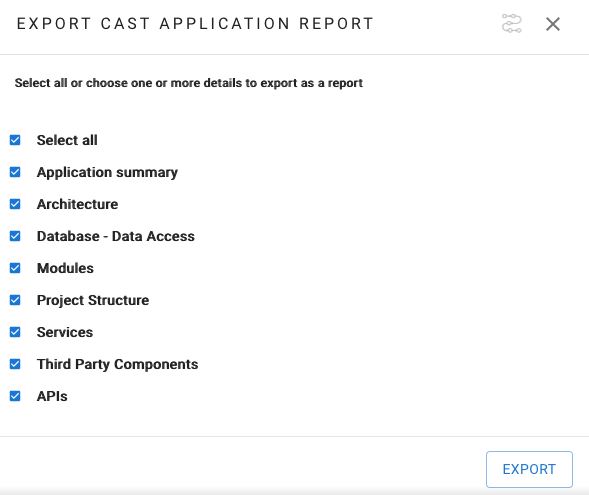Disable the Project Structure checkbox
This screenshot has height=495, width=589.
tap(15, 300)
